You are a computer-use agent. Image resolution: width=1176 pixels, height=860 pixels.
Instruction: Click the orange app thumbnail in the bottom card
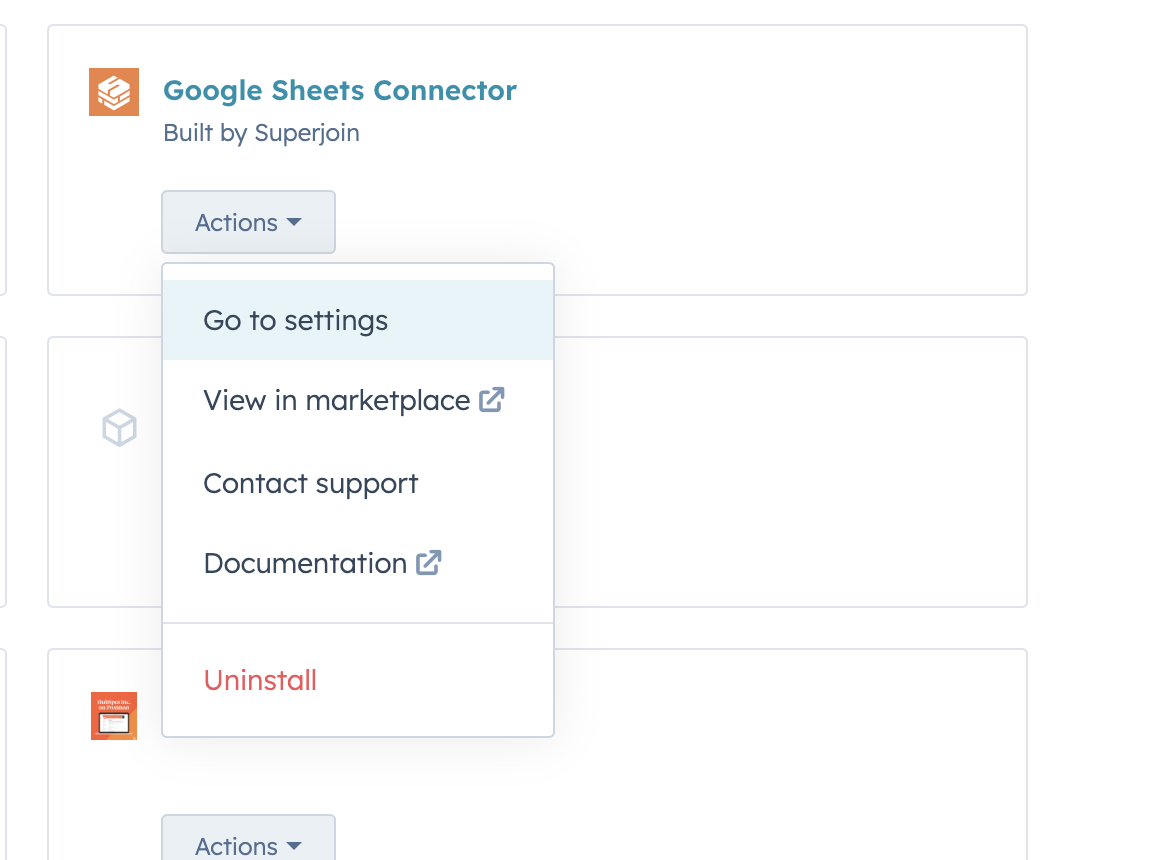coord(114,716)
